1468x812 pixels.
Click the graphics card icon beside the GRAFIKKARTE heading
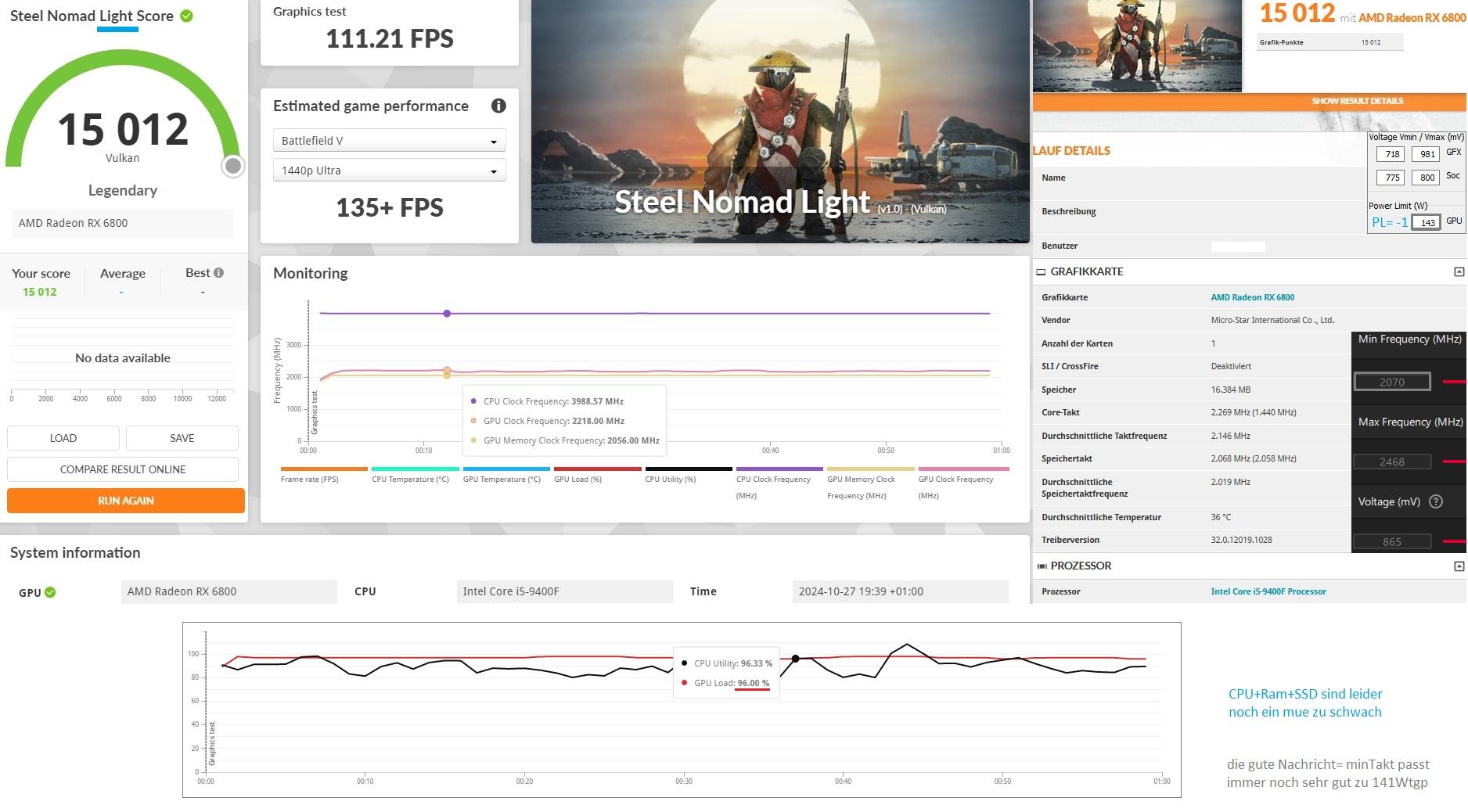(1041, 272)
